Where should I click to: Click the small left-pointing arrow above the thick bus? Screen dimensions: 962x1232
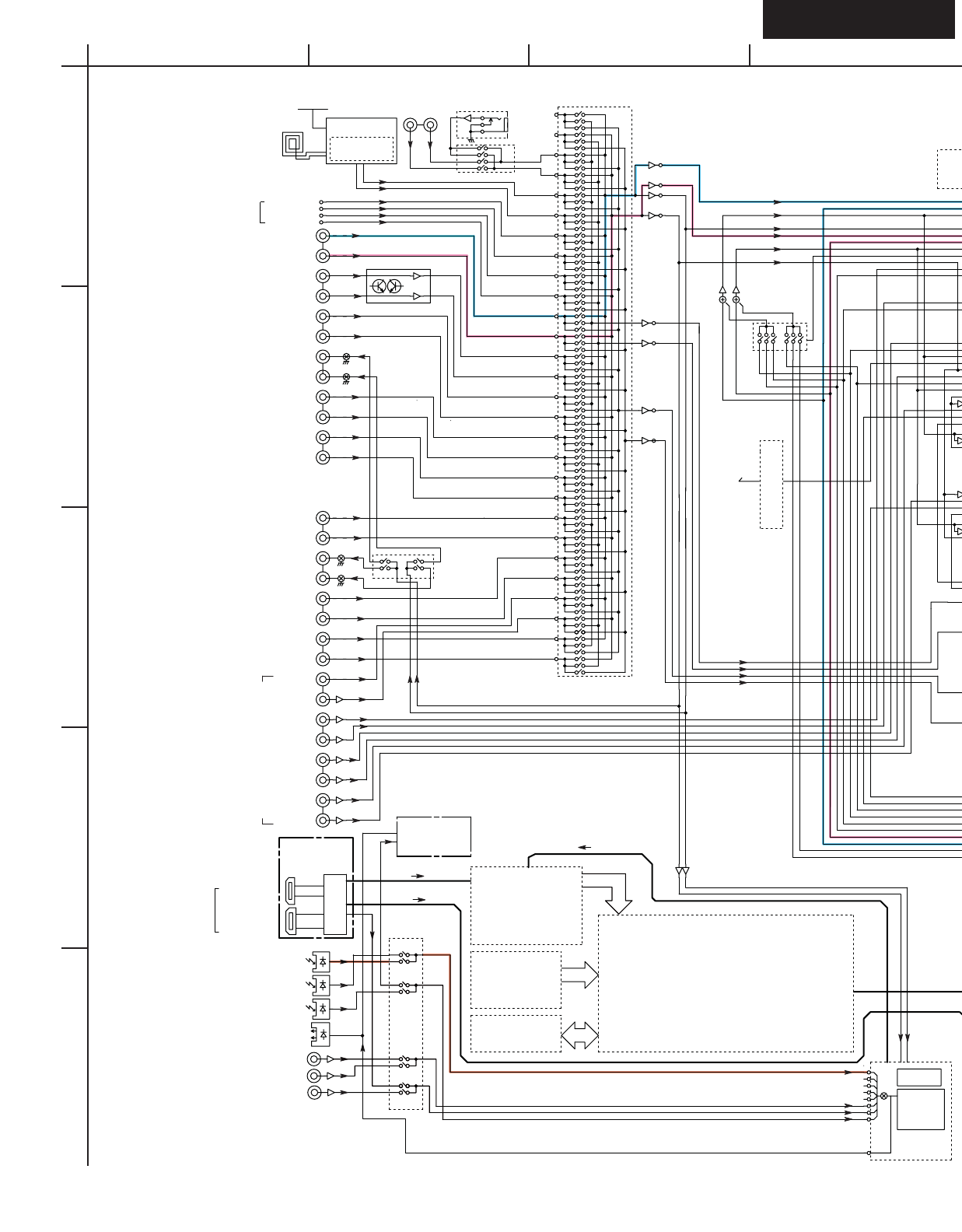(585, 847)
